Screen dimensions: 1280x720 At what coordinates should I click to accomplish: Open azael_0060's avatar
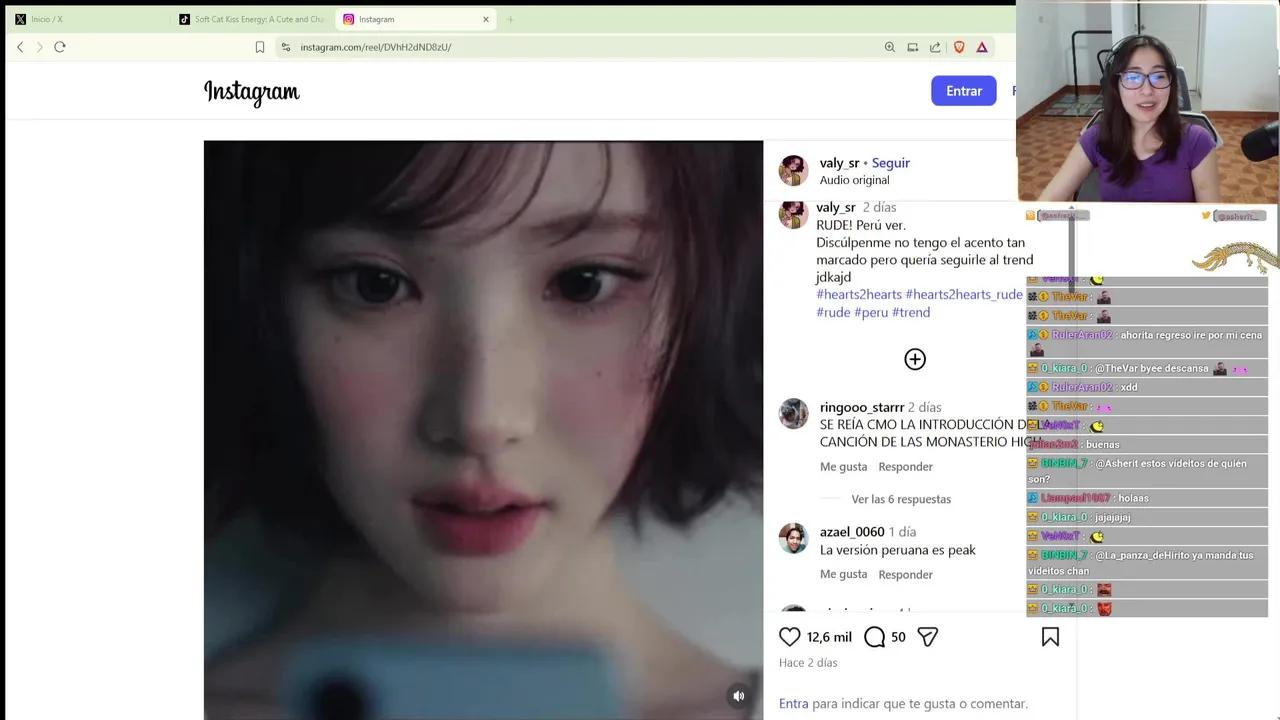[793, 538]
